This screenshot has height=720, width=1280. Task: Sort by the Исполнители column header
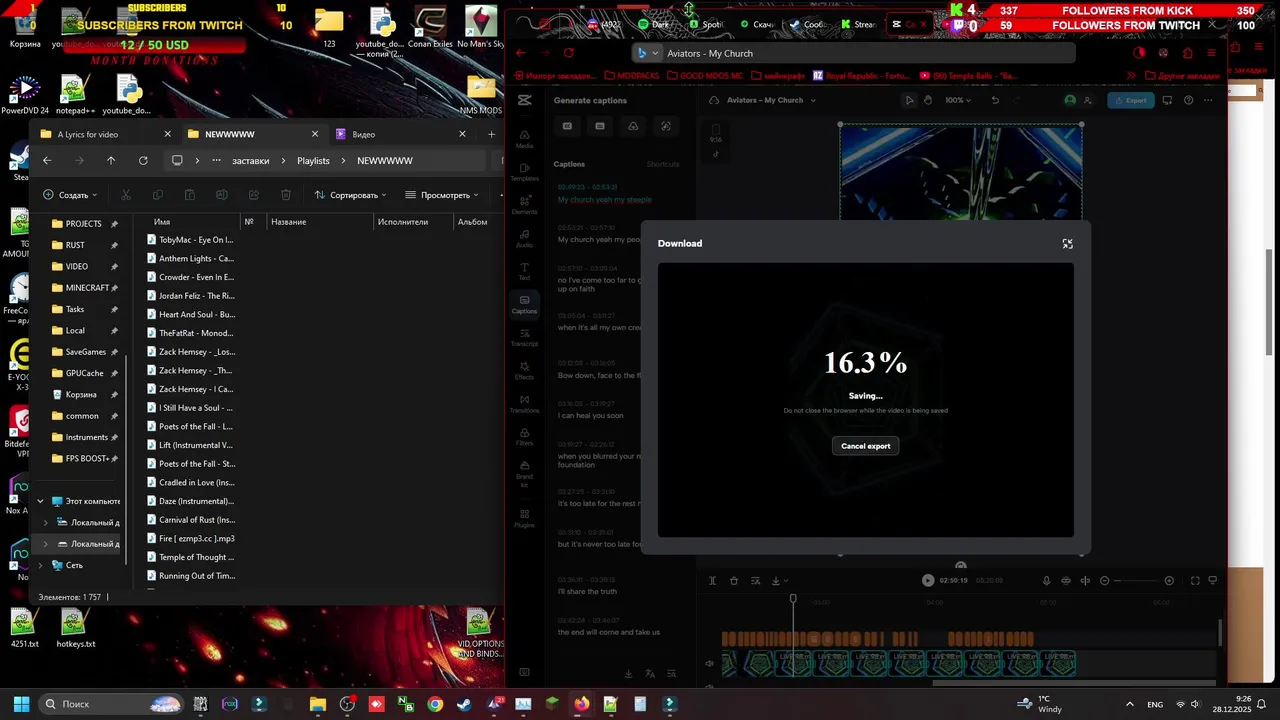tap(413, 222)
